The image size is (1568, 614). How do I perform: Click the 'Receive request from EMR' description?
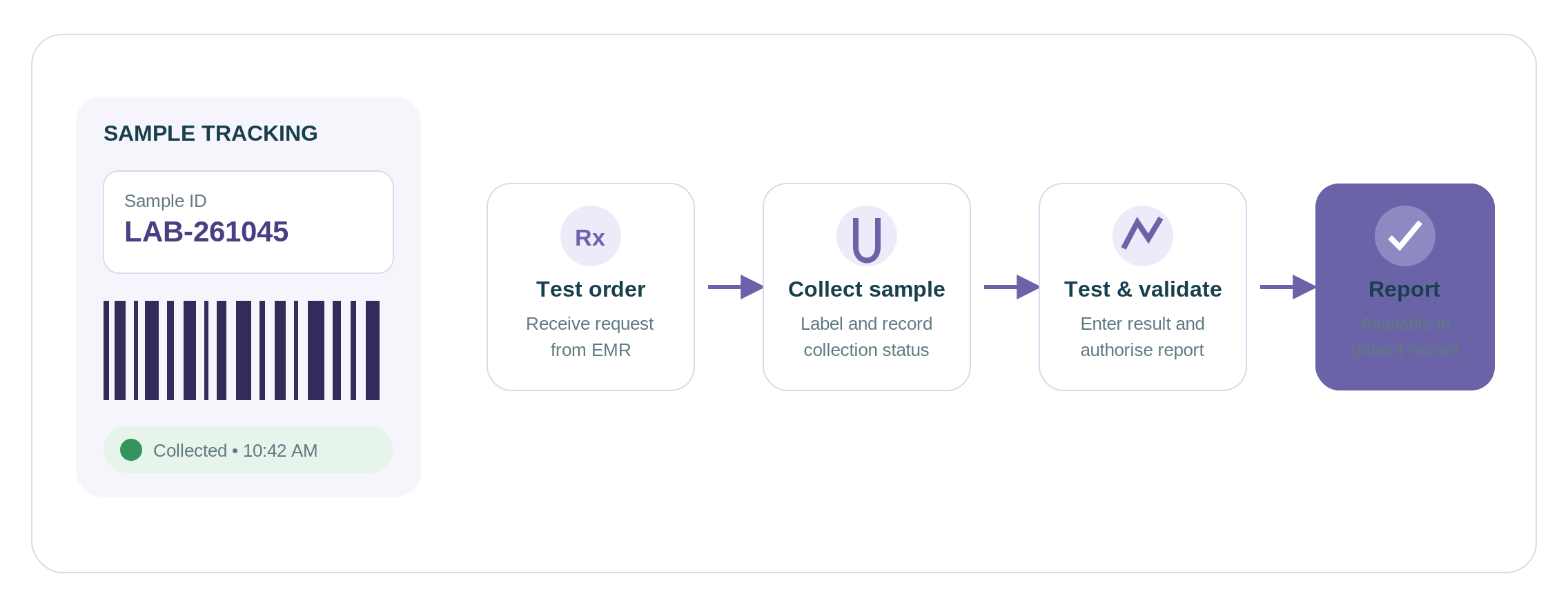pos(590,337)
